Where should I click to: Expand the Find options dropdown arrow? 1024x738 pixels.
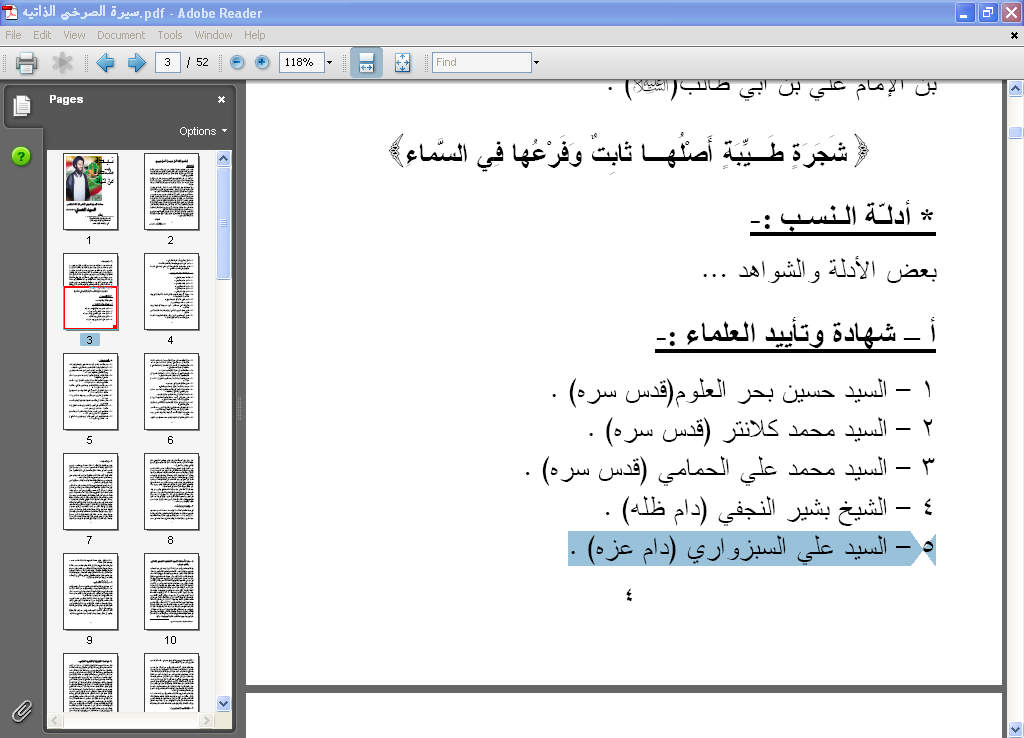[x=536, y=62]
